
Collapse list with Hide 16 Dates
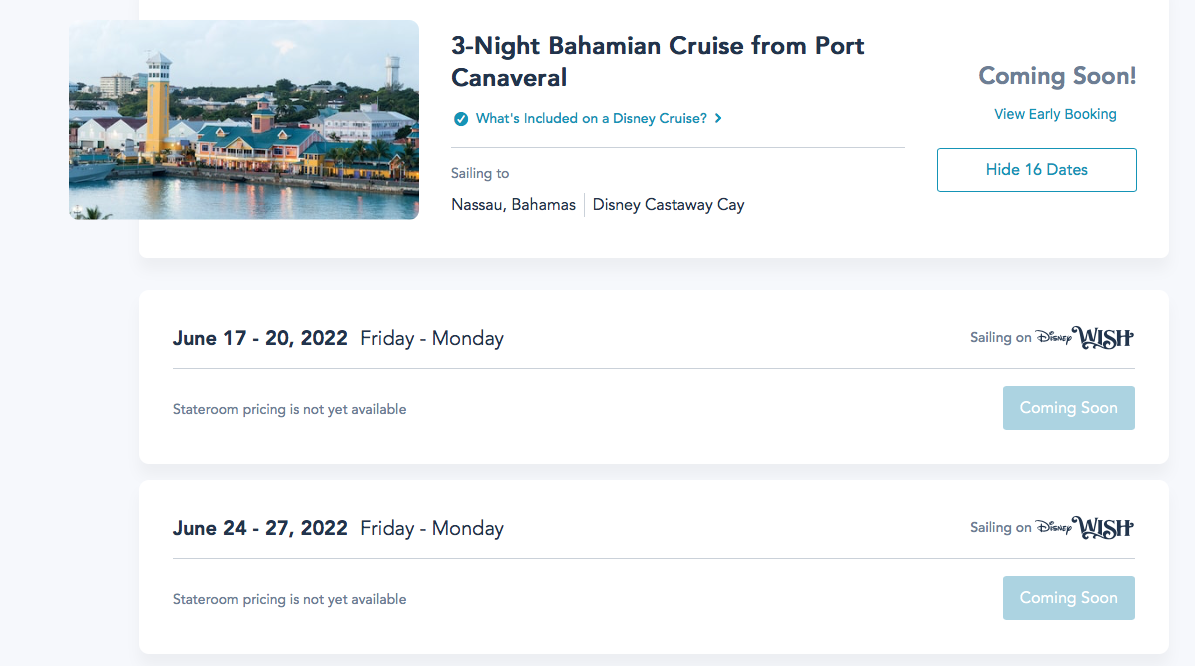coord(1036,170)
